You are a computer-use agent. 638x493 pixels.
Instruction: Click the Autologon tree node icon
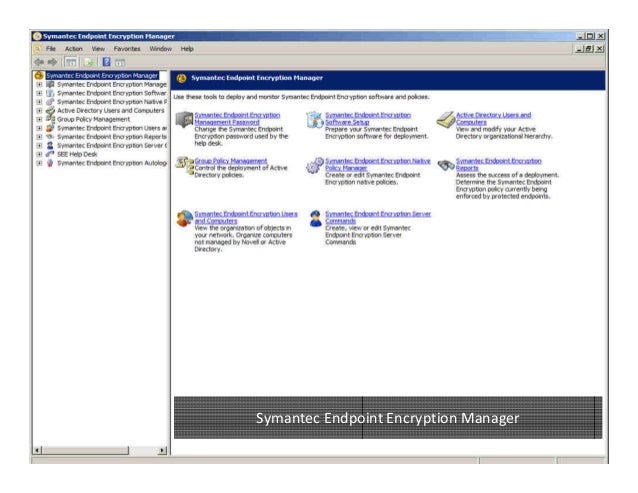[50, 163]
